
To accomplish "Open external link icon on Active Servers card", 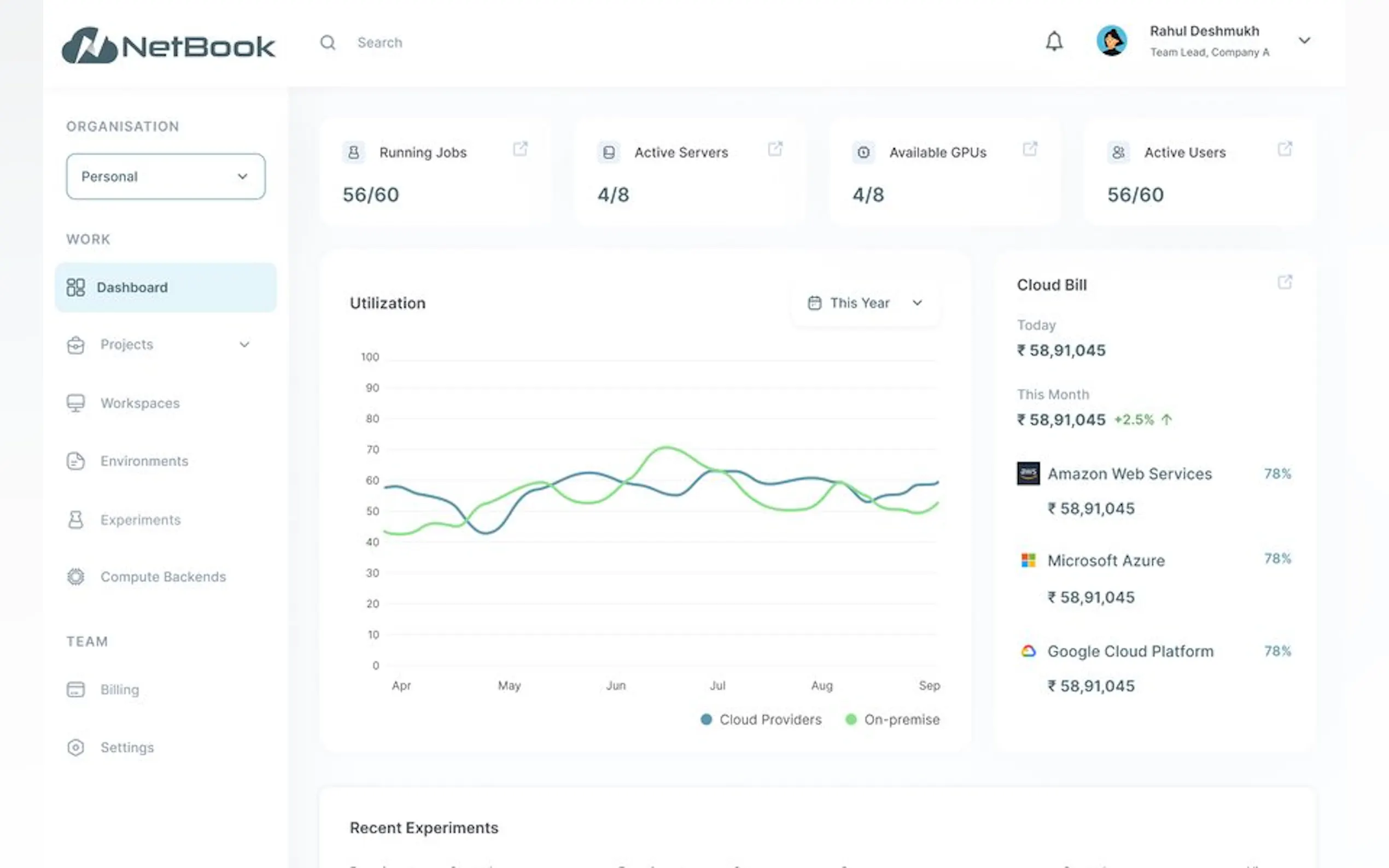I will [775, 149].
